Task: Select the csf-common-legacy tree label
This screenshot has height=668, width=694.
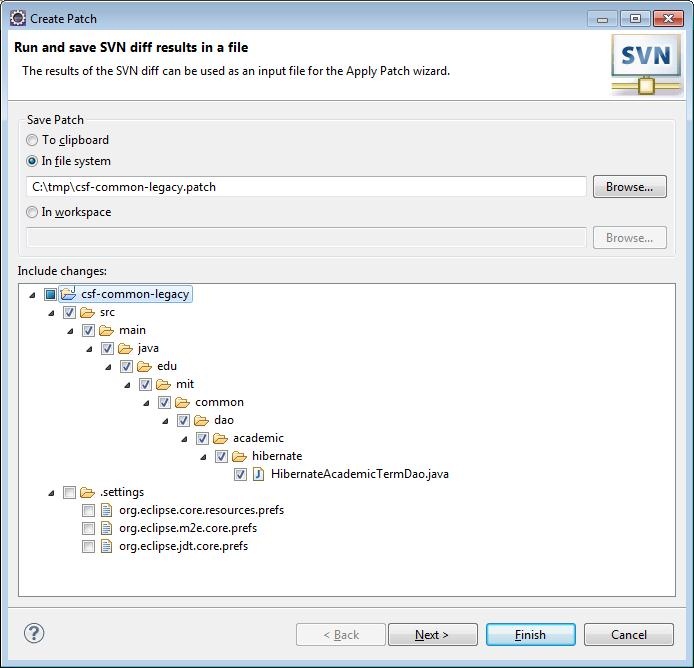Action: click(135, 294)
